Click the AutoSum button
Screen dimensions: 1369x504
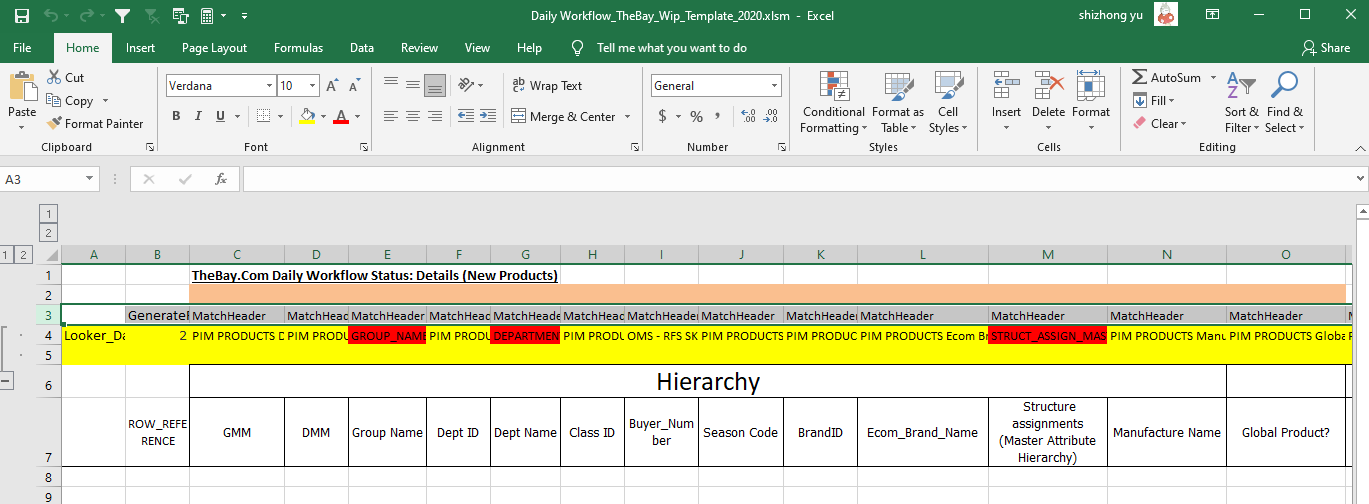point(1167,78)
